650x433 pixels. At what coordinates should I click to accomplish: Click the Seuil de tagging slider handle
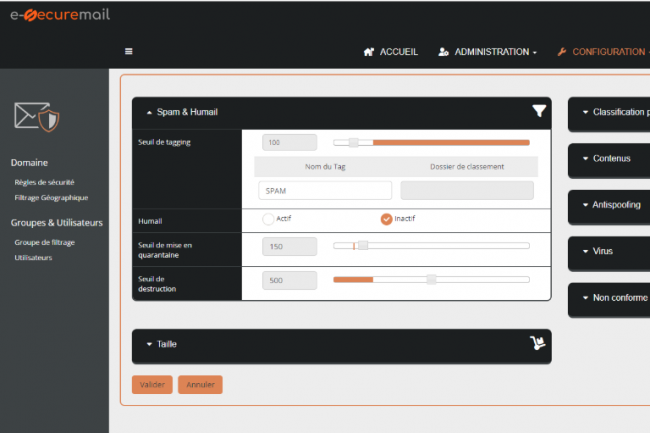[353, 143]
